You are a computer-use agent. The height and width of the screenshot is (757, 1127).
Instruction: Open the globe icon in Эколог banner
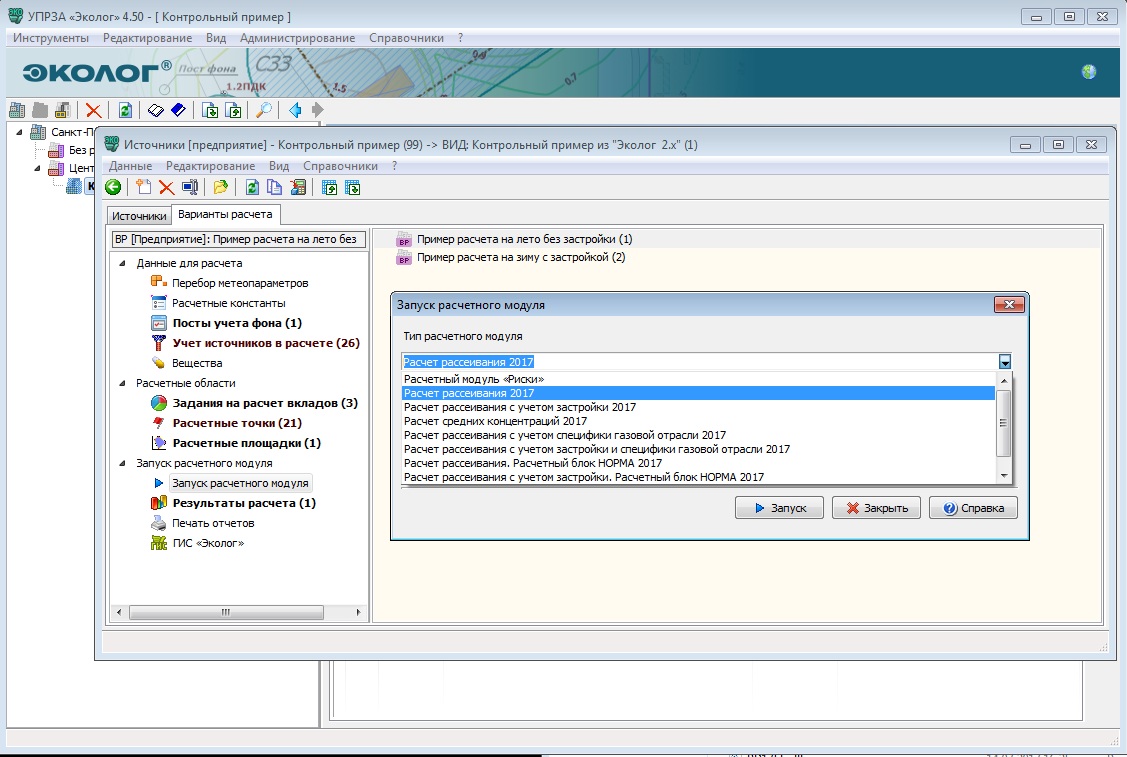[1089, 71]
